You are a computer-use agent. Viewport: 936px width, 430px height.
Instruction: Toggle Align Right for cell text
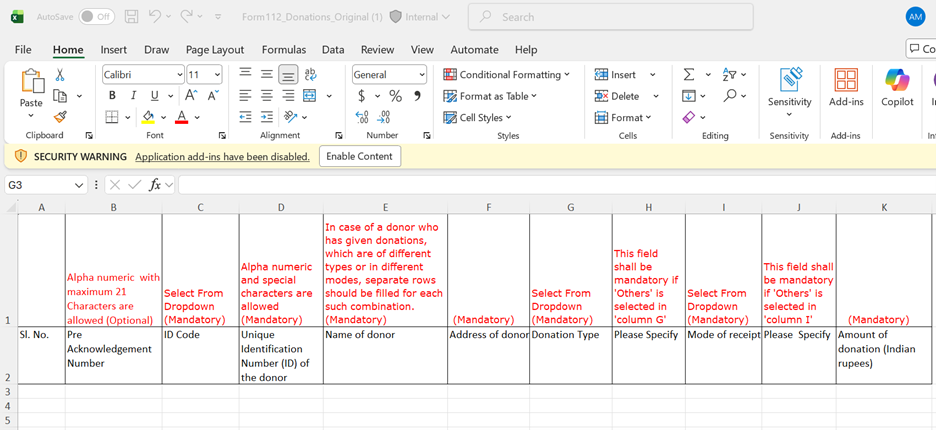(x=288, y=96)
